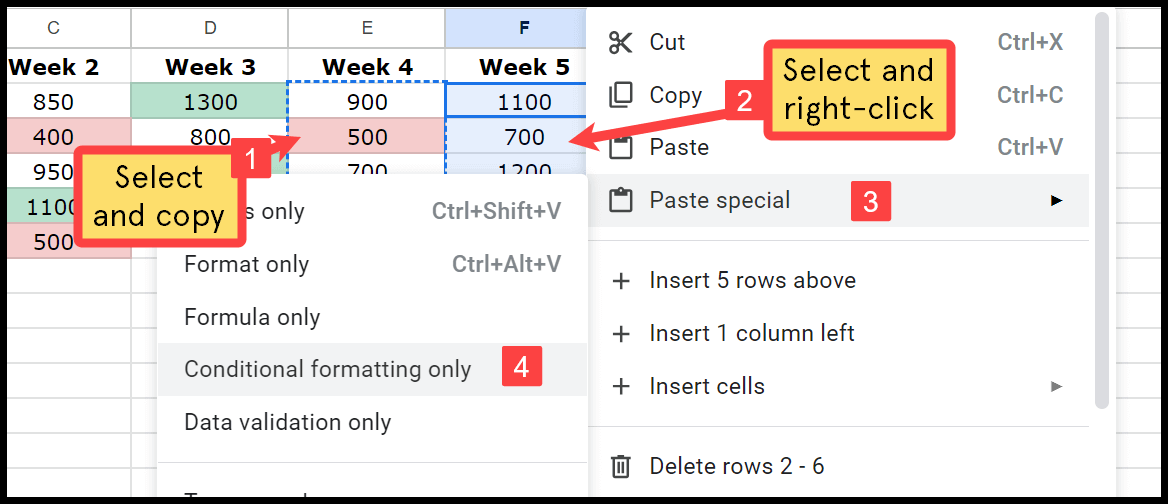The image size is (1168, 504).
Task: Click the plus icon for Insert 5 rows above
Action: click(x=620, y=281)
